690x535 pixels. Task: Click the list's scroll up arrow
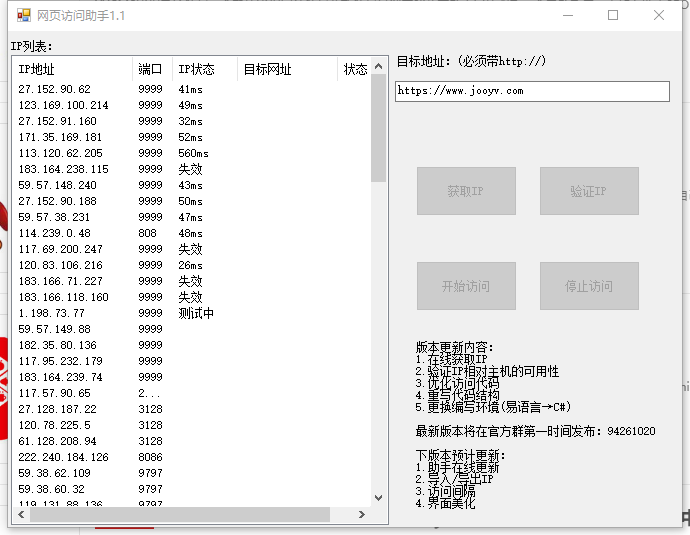[x=378, y=66]
